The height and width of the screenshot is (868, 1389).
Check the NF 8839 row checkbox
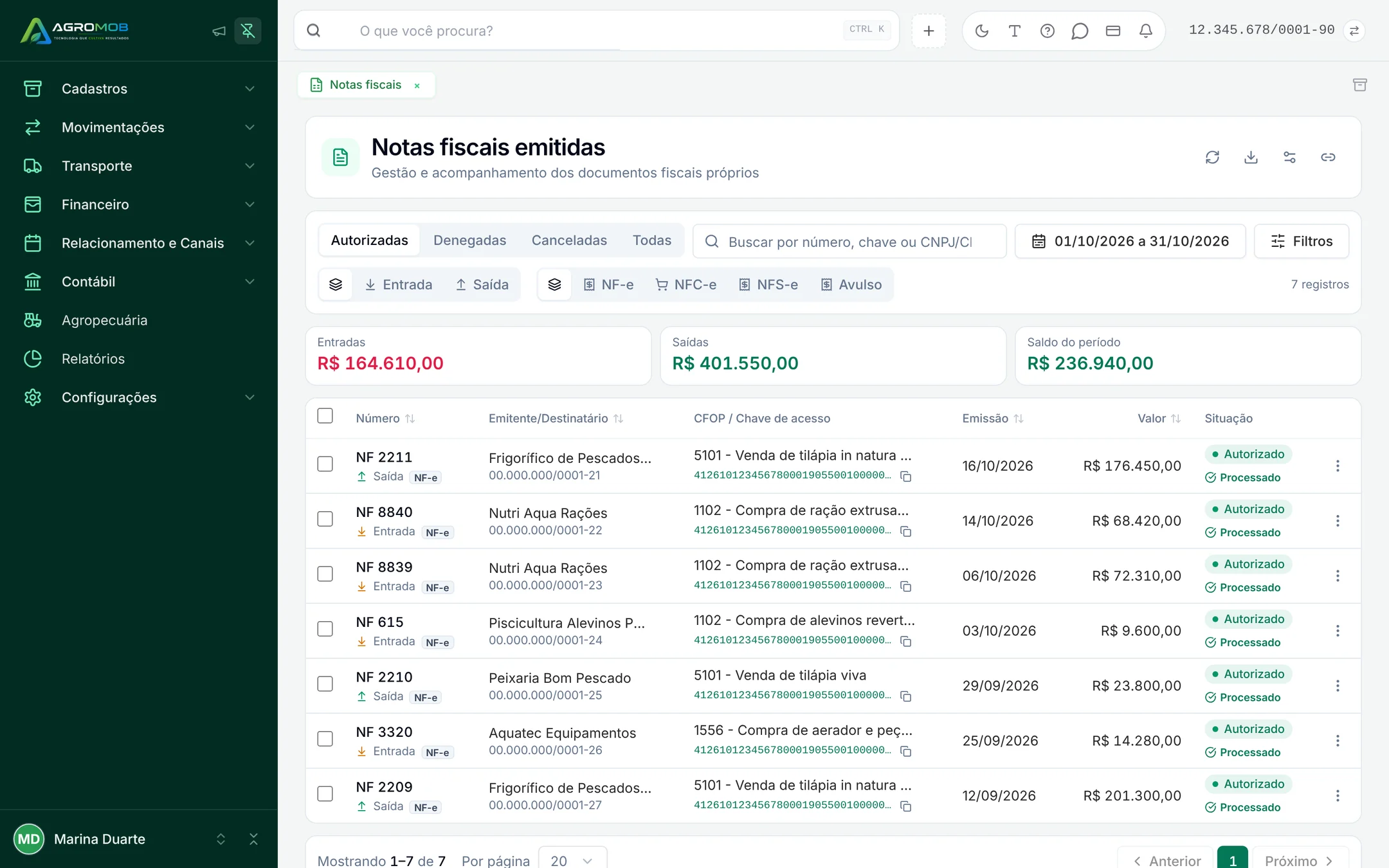[325, 574]
